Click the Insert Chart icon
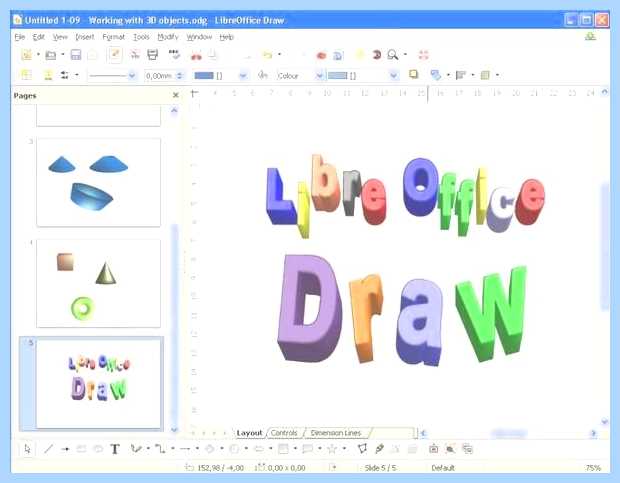 click(x=321, y=55)
